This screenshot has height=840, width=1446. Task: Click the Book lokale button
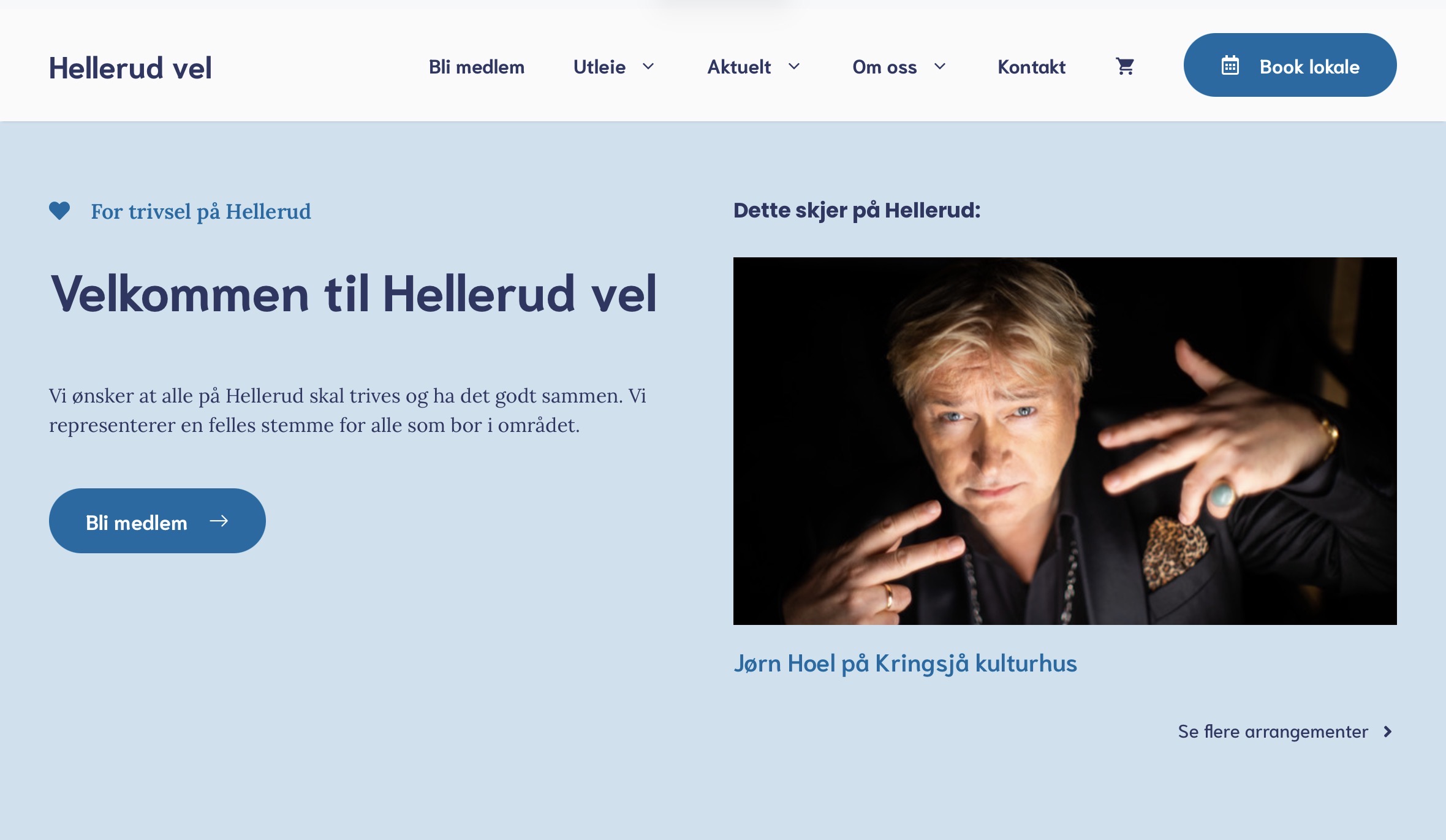(1290, 65)
